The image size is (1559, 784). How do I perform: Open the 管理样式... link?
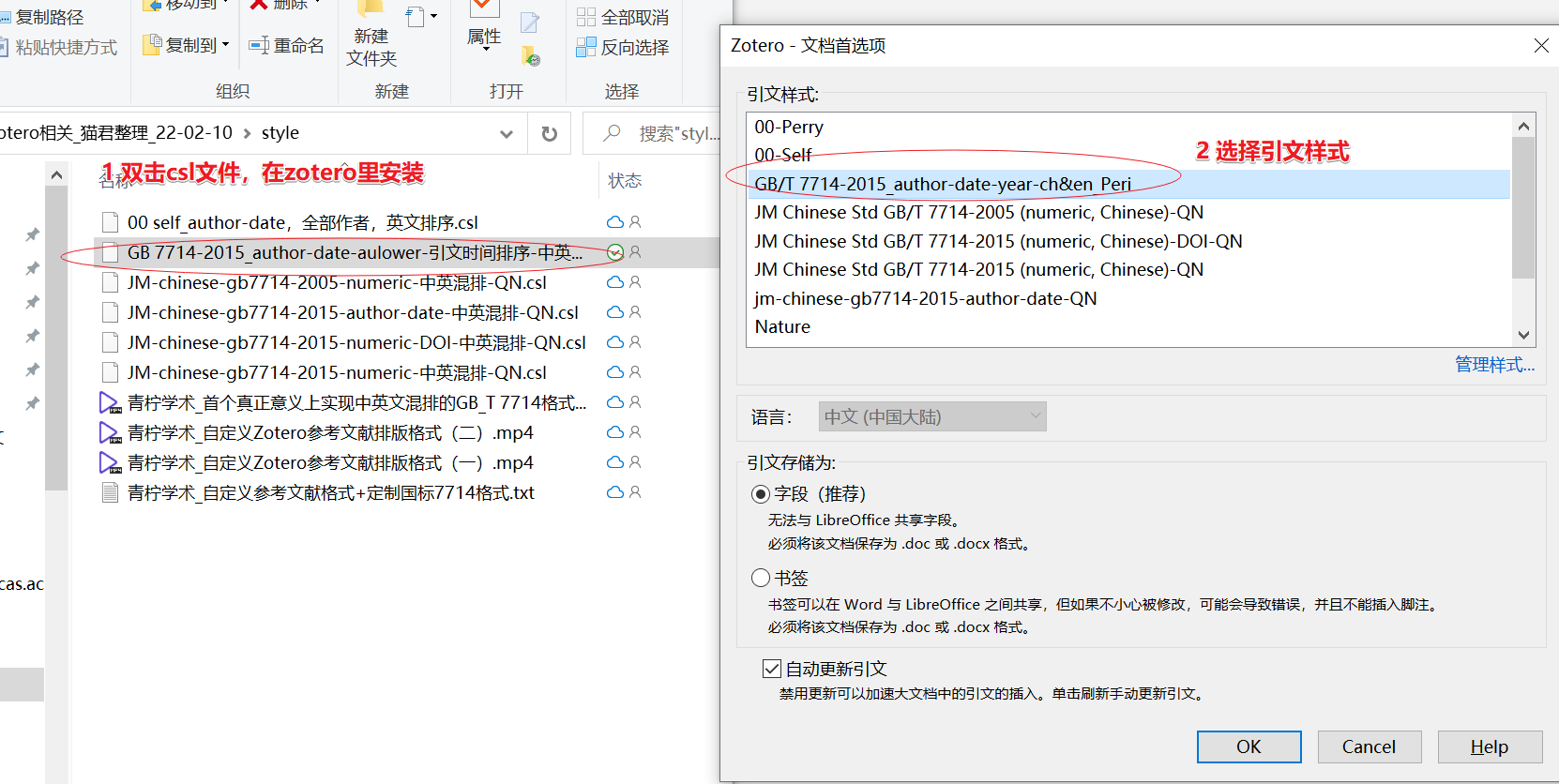point(1494,364)
